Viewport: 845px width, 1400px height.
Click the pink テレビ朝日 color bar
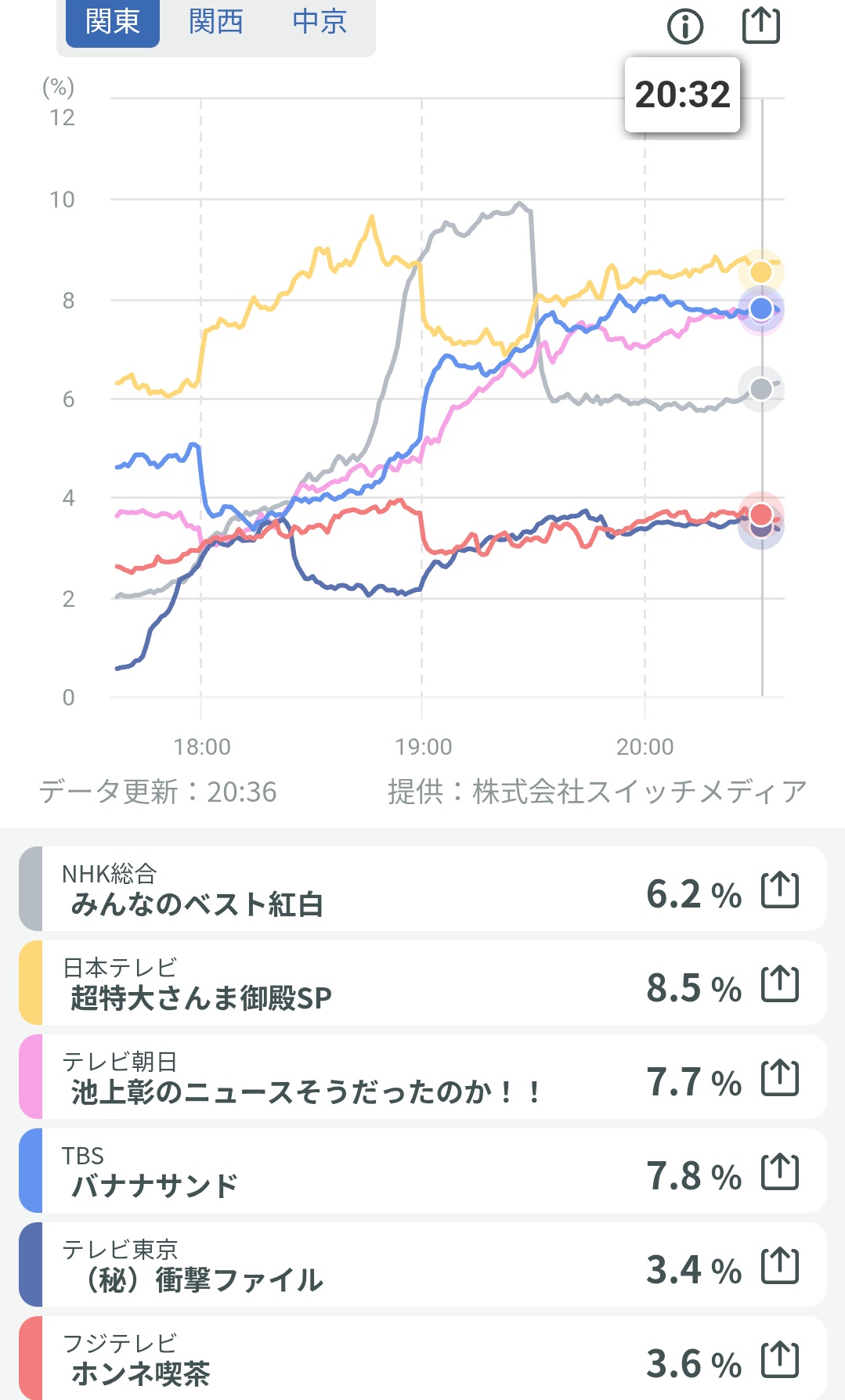coord(31,1077)
